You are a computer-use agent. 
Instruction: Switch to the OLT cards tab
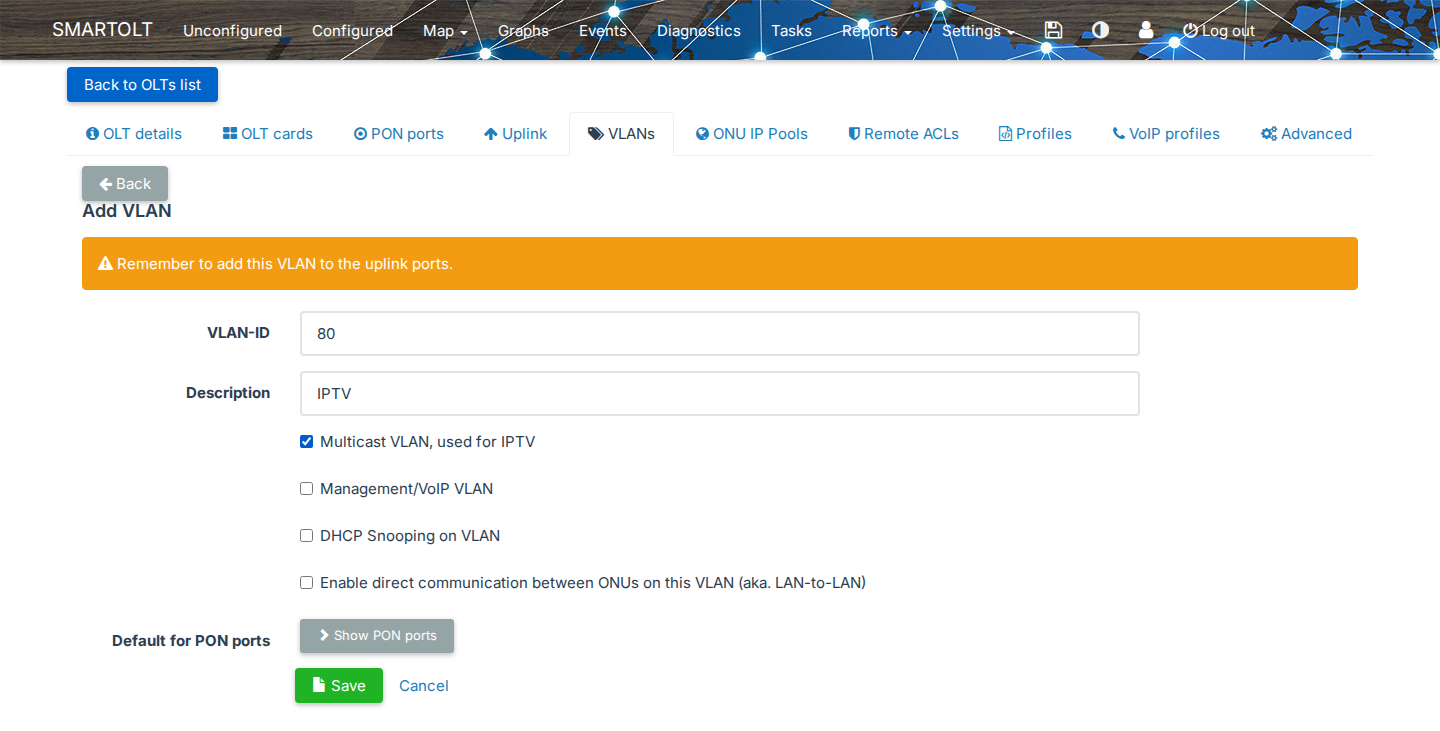[x=267, y=134]
